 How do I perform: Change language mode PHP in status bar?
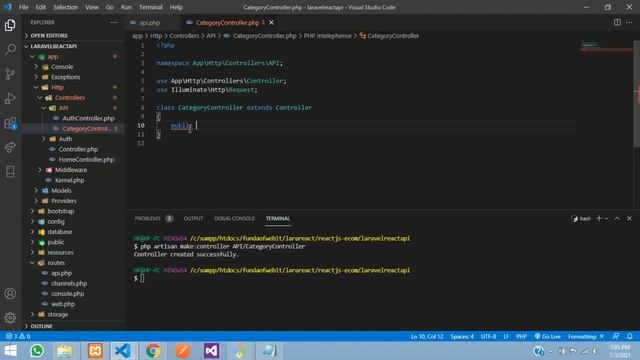(521, 336)
